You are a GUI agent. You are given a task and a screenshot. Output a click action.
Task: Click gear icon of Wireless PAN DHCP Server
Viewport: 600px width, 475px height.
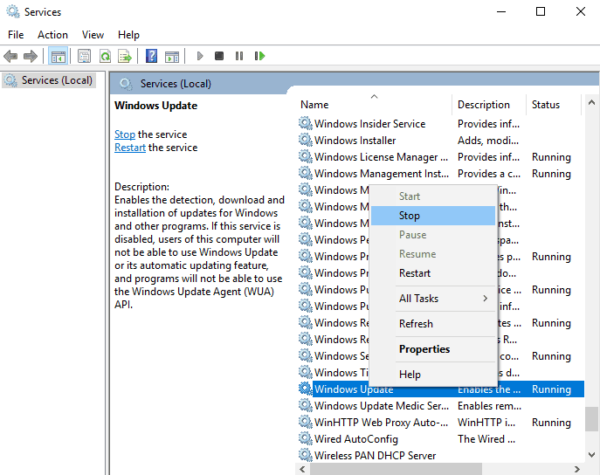click(x=305, y=455)
